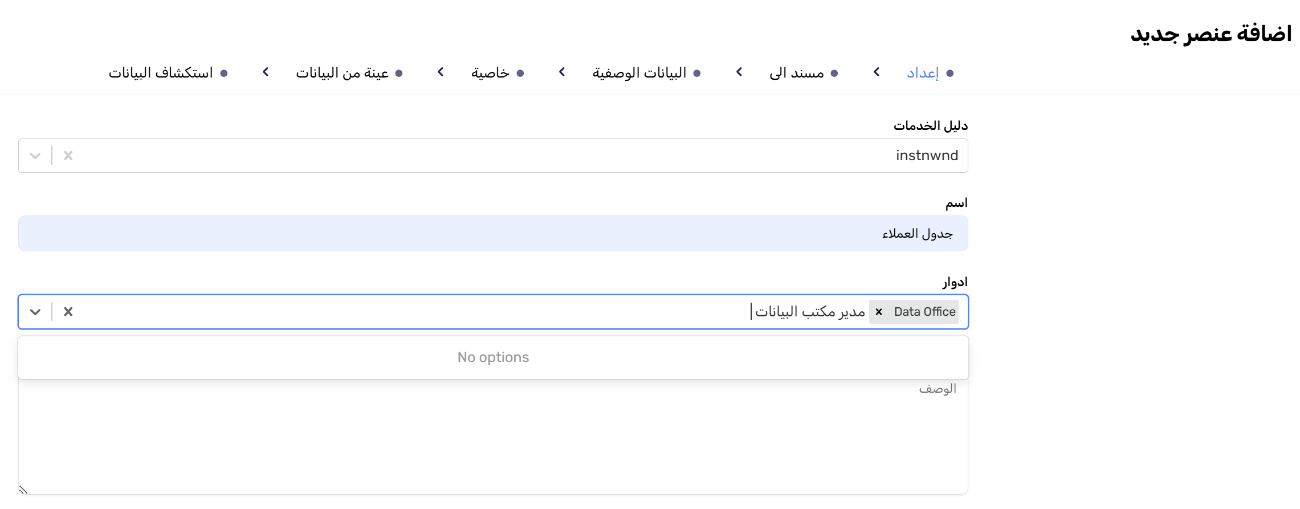Open the البيانات الوصفية step
Viewport: 1300px width, 509px height.
click(639, 73)
